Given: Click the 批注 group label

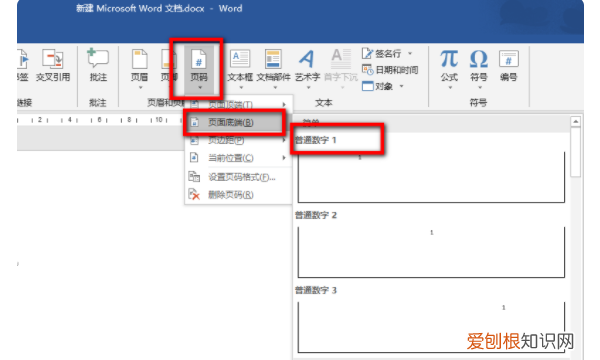Looking at the screenshot, I should [98, 103].
